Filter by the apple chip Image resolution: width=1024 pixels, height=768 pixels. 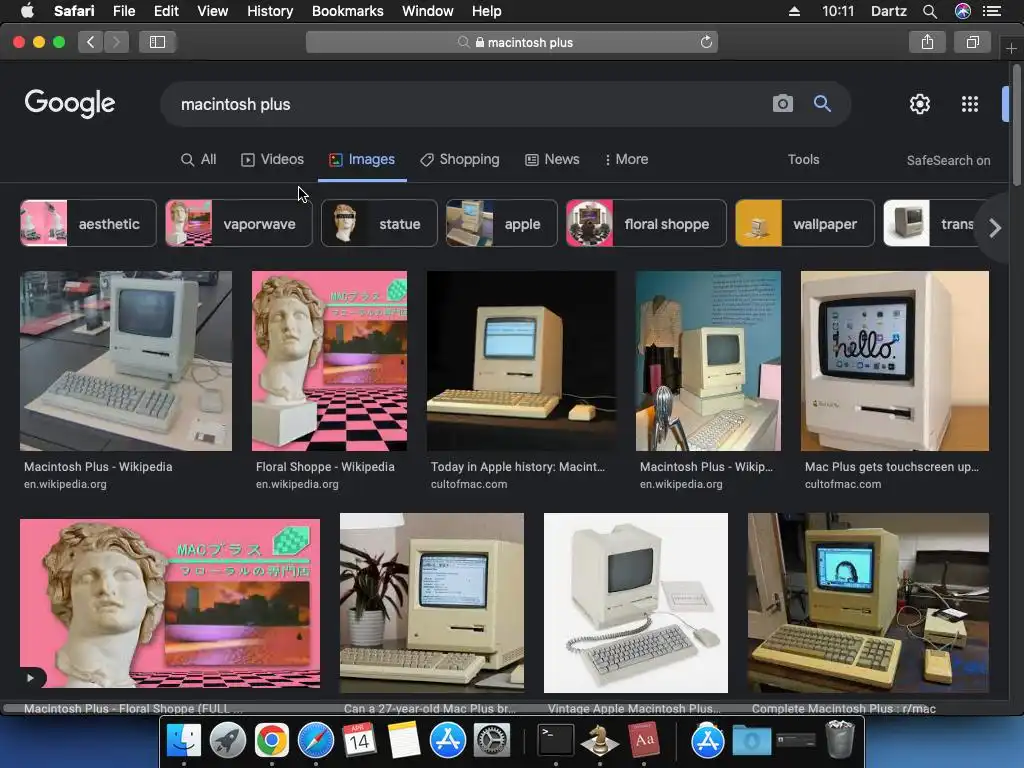click(502, 223)
